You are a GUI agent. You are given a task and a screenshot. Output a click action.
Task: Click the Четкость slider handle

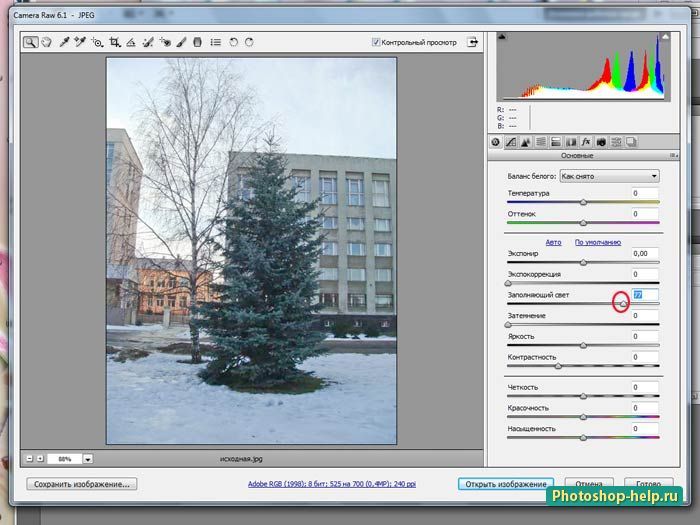coord(583,396)
